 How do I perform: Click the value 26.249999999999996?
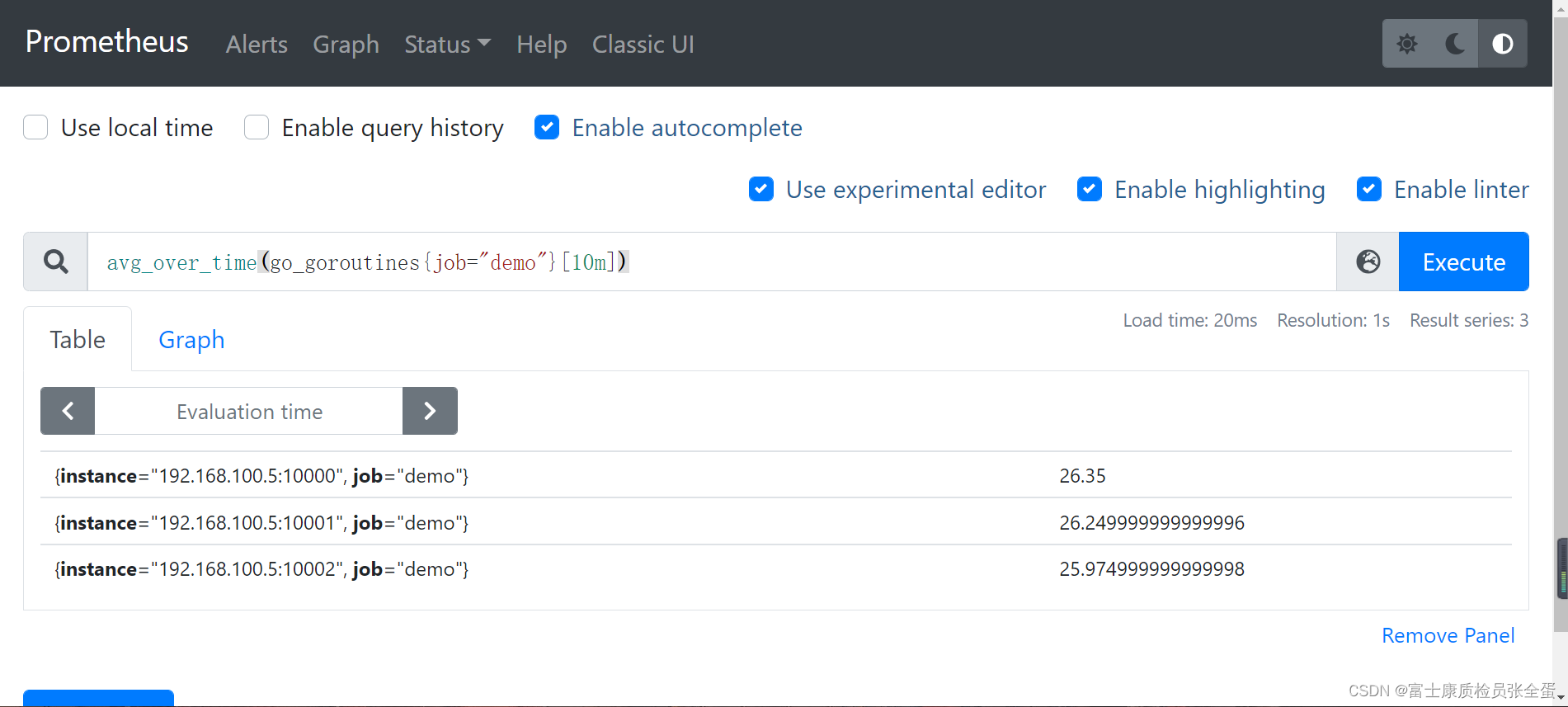(1151, 523)
